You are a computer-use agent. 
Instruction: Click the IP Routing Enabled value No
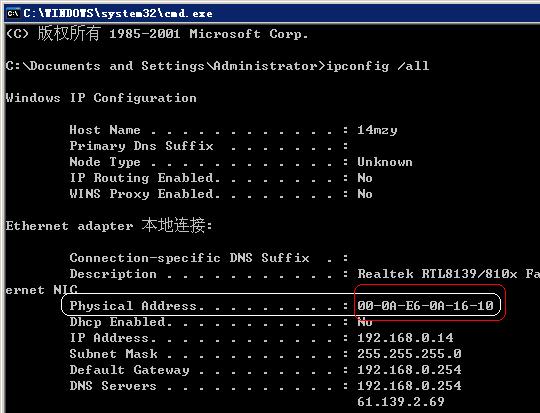(x=365, y=178)
